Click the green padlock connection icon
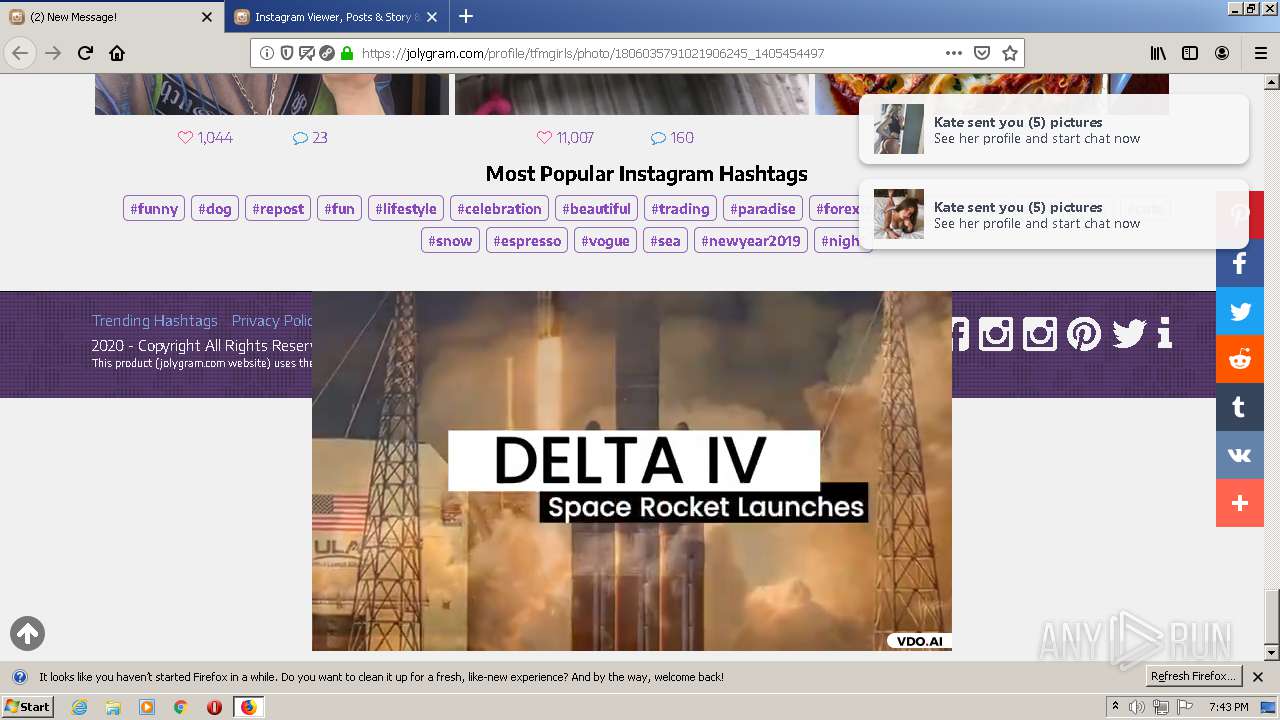The height and width of the screenshot is (720, 1280). (x=347, y=53)
